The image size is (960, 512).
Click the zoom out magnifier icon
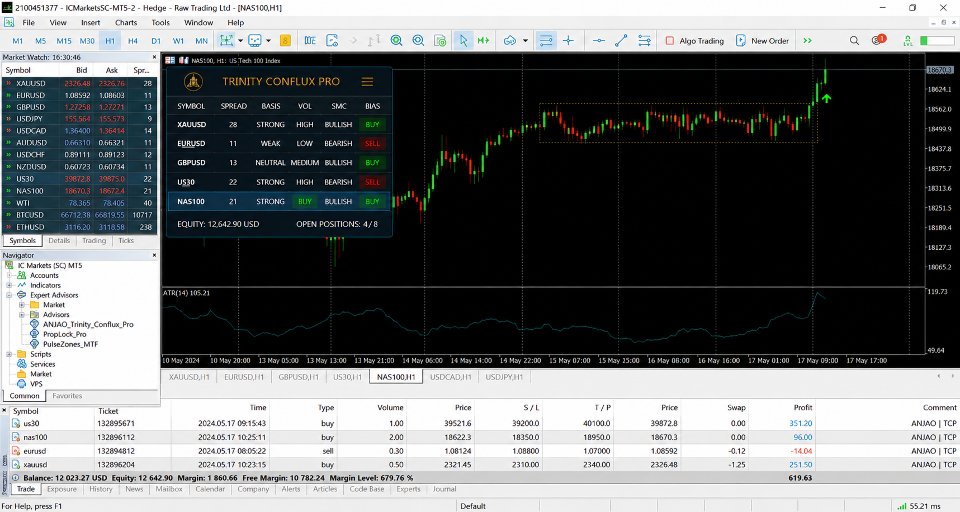[418, 40]
